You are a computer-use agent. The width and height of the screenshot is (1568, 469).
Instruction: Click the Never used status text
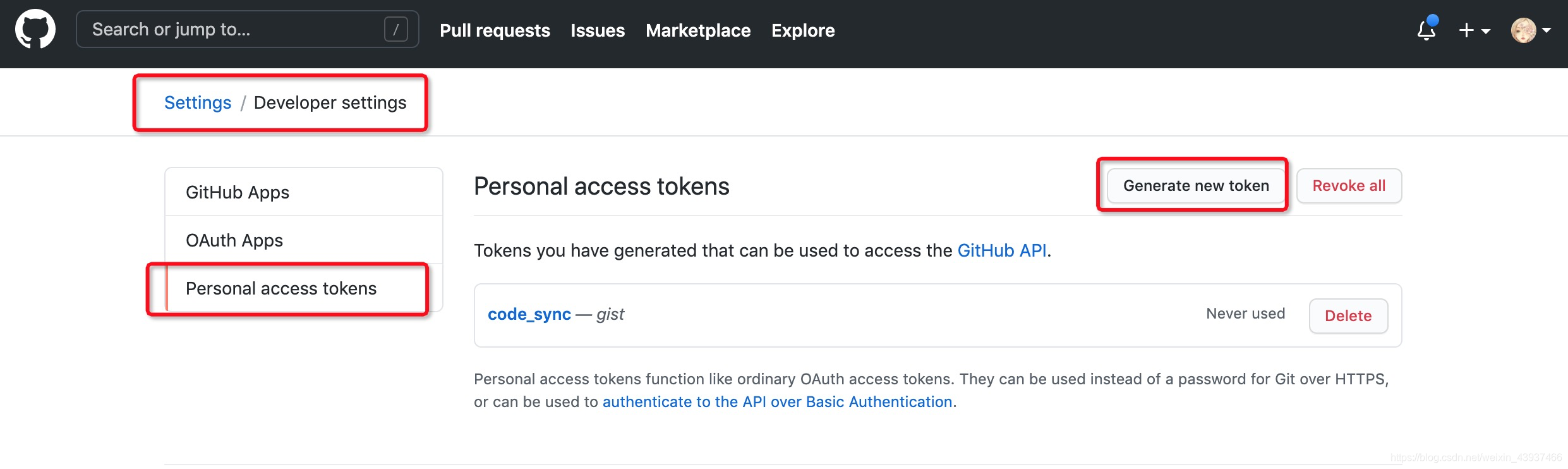1246,314
